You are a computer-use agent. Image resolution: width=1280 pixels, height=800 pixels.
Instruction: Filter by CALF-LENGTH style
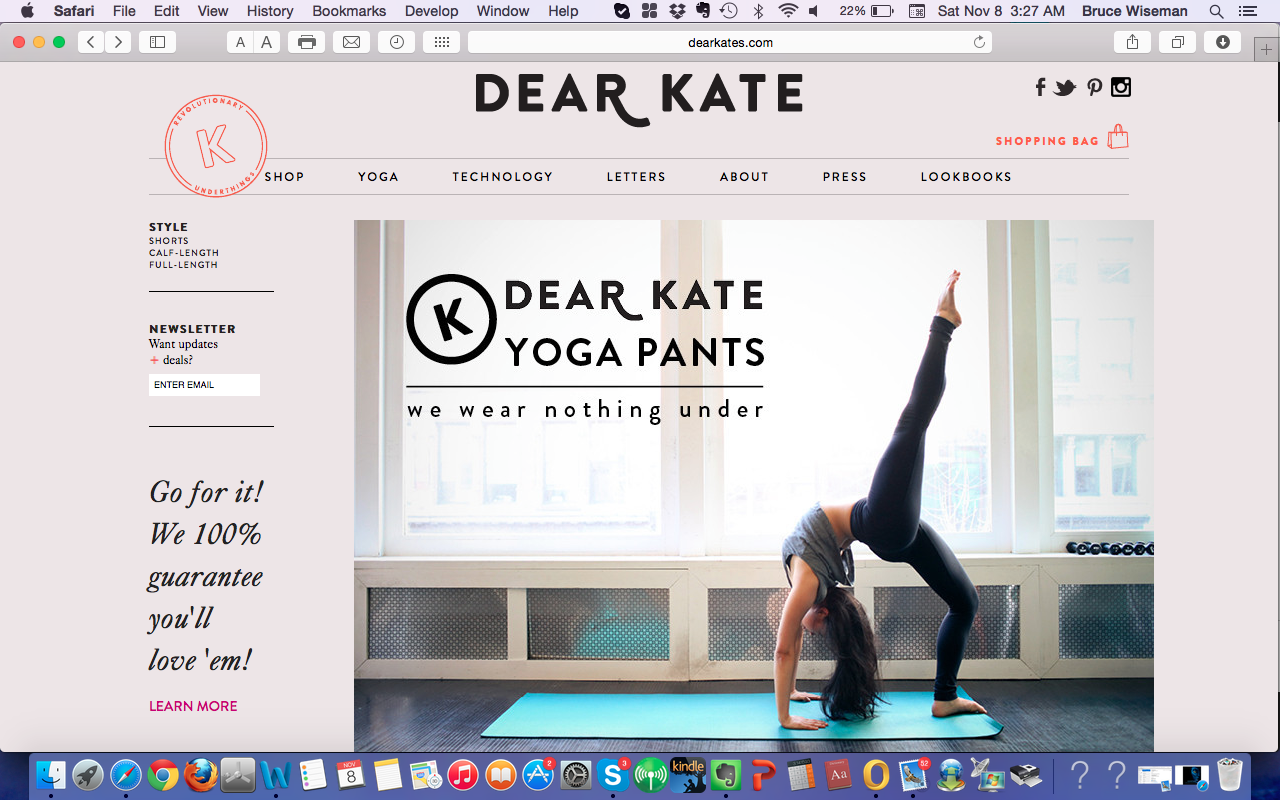coord(184,253)
